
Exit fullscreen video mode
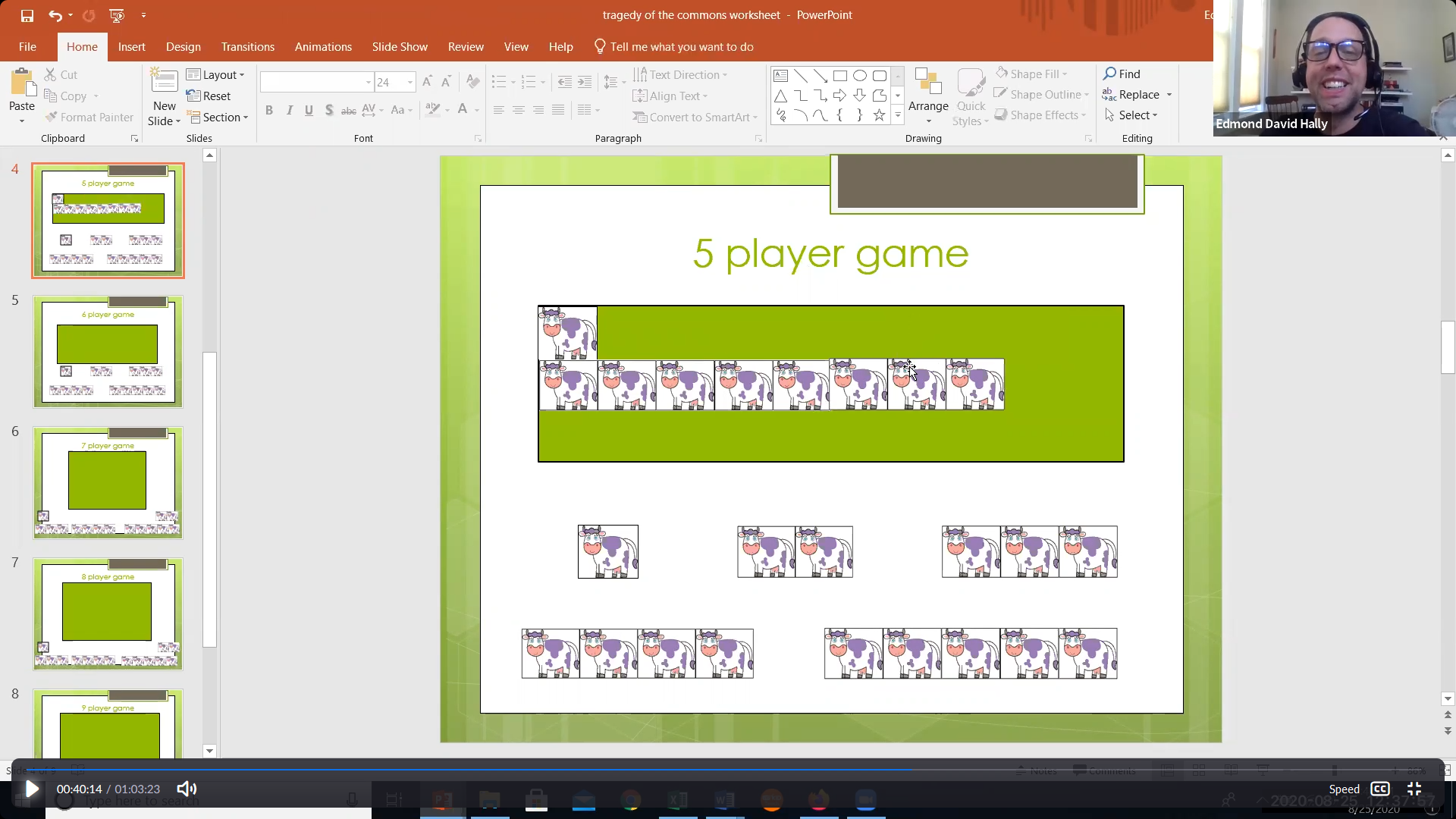(x=1414, y=789)
